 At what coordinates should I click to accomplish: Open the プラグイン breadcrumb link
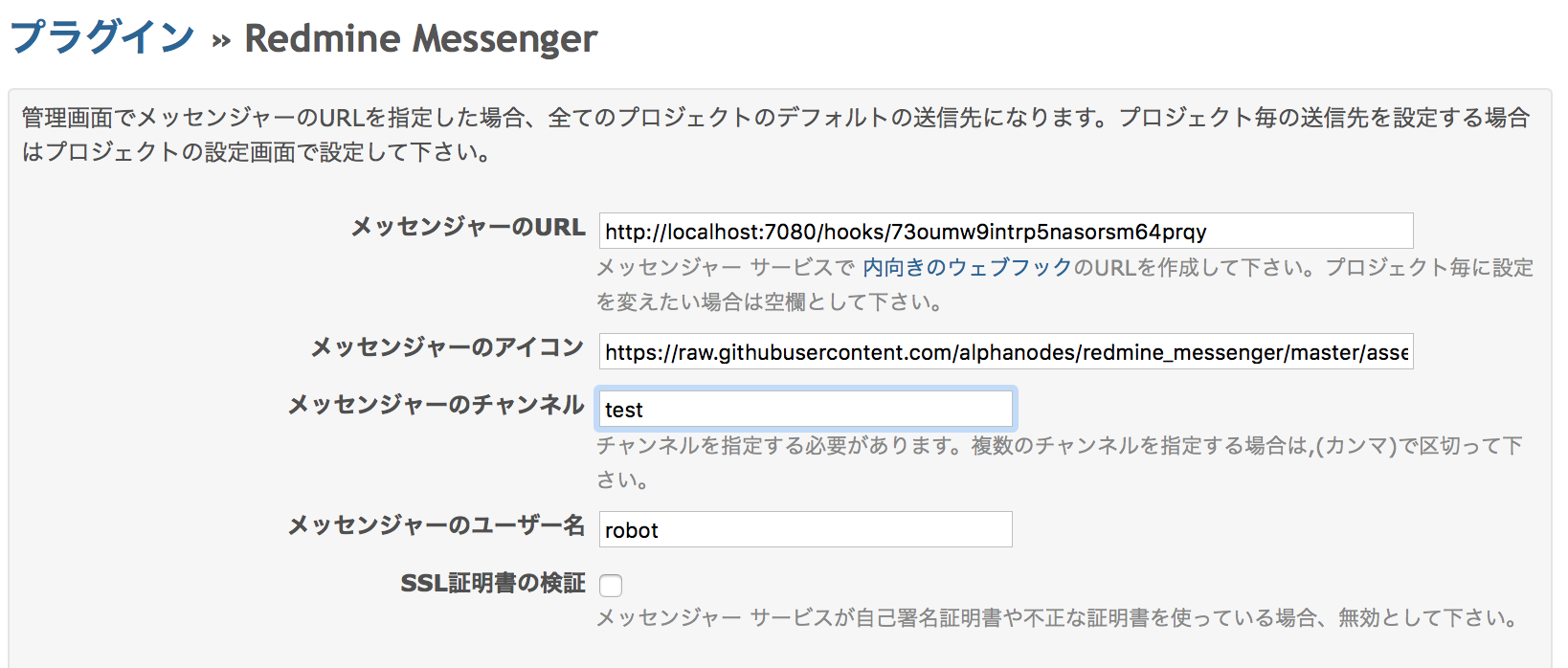click(x=101, y=36)
